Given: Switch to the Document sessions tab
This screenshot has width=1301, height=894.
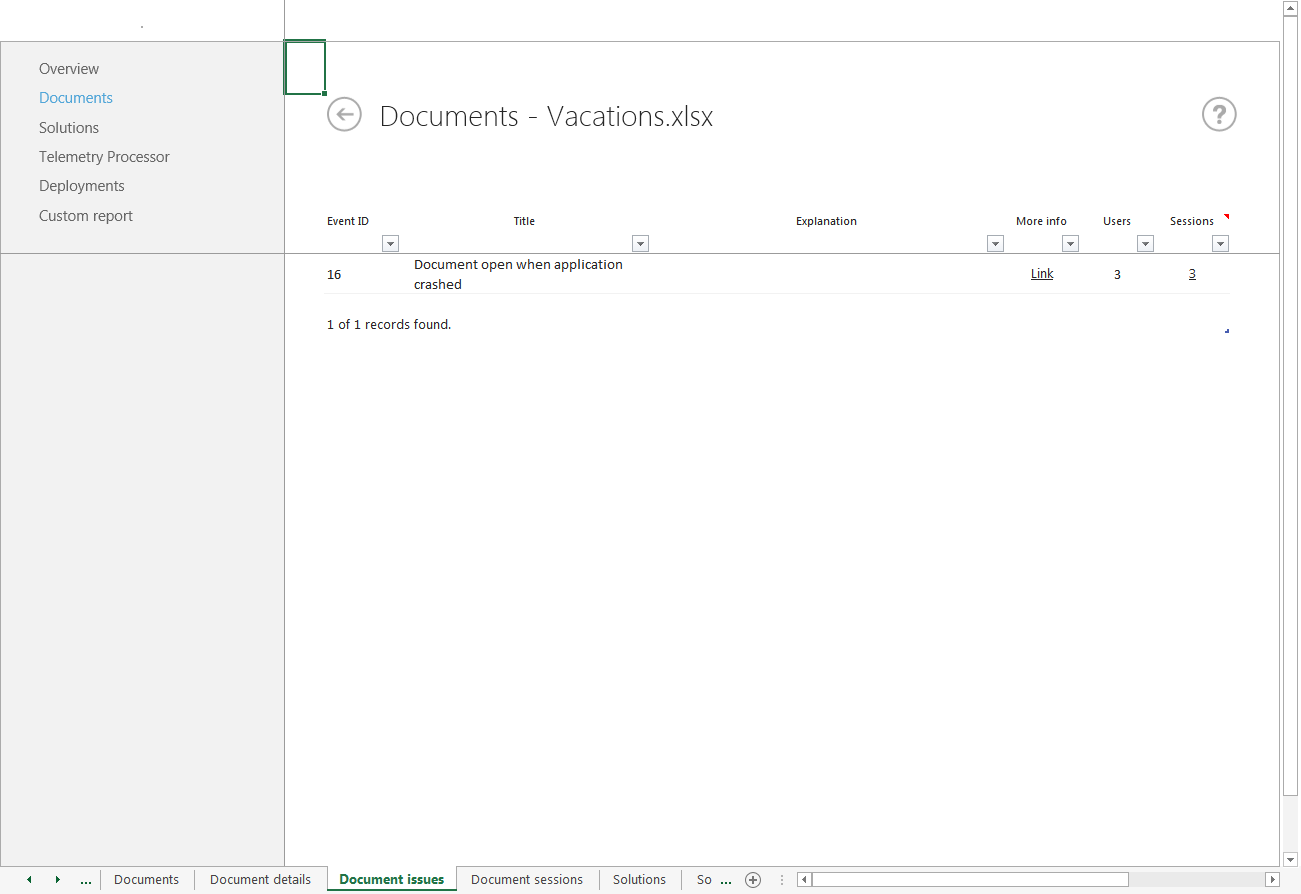Looking at the screenshot, I should 526,880.
